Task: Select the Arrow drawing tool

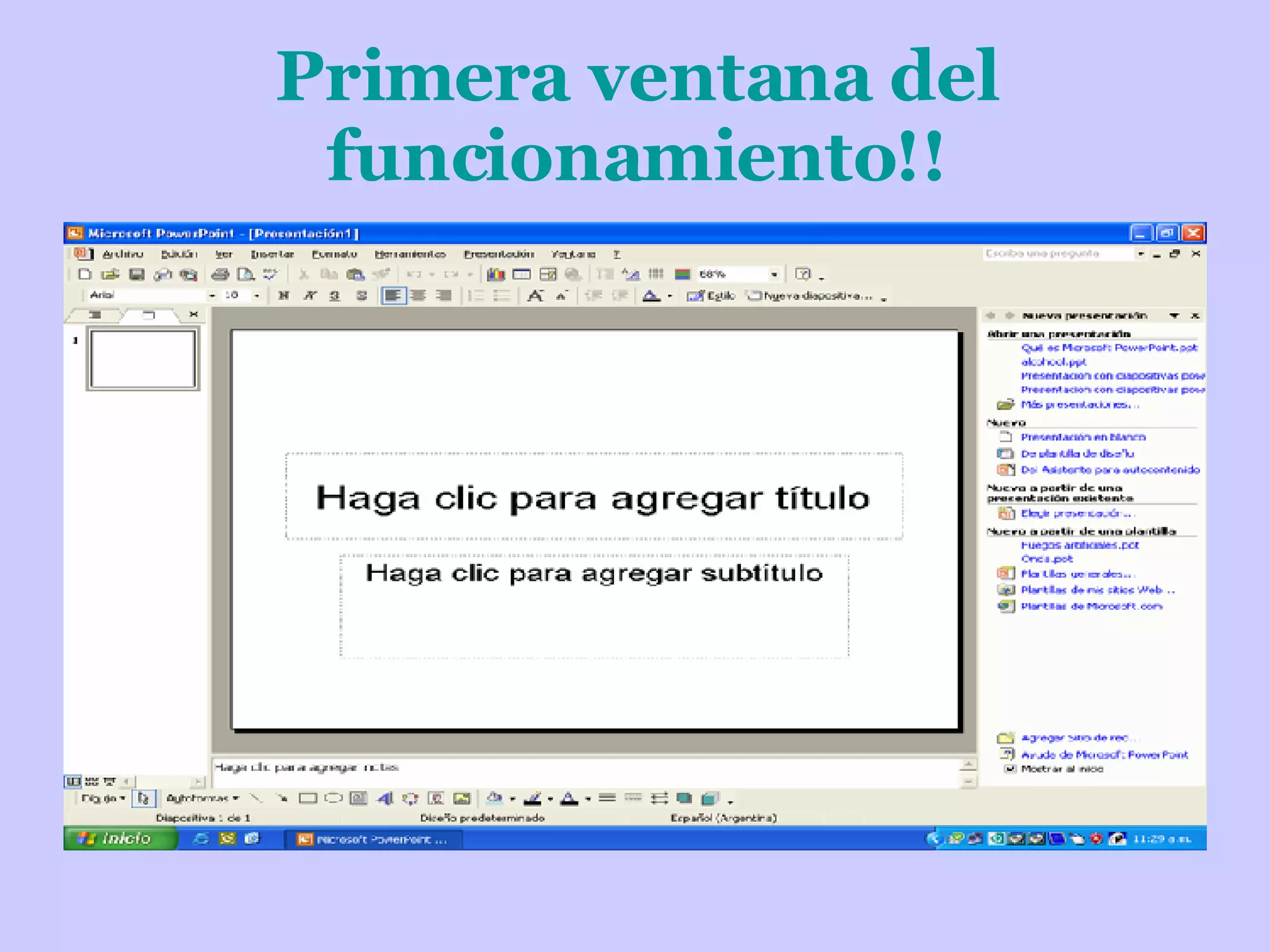Action: click(x=282, y=798)
